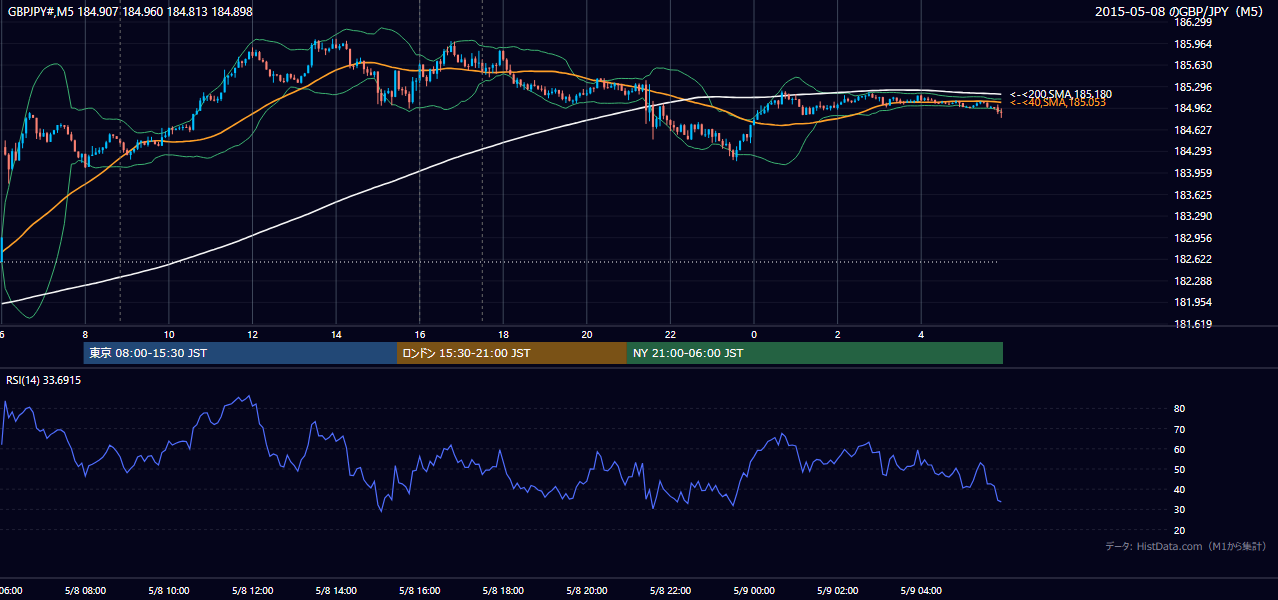
Task: Click RSI scale value 80
Action: coord(1180,409)
